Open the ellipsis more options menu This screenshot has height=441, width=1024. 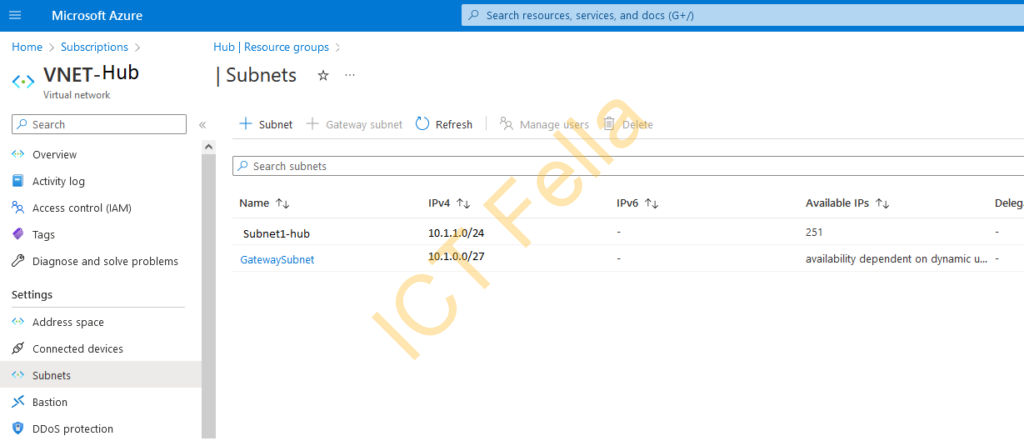(350, 75)
